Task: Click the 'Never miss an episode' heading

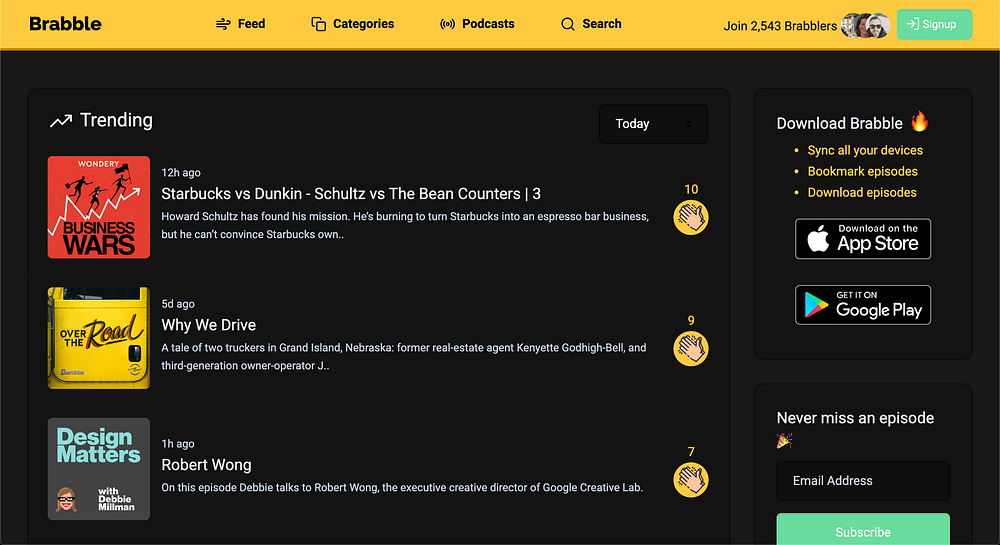Action: click(x=855, y=418)
